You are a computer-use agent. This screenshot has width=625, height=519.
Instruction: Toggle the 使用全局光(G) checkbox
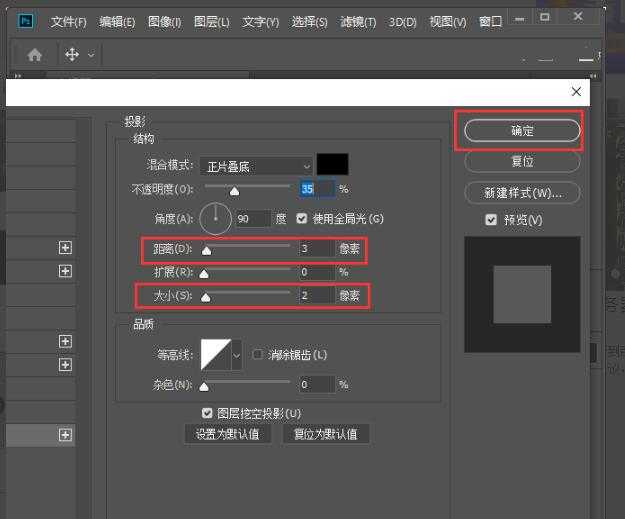302,218
